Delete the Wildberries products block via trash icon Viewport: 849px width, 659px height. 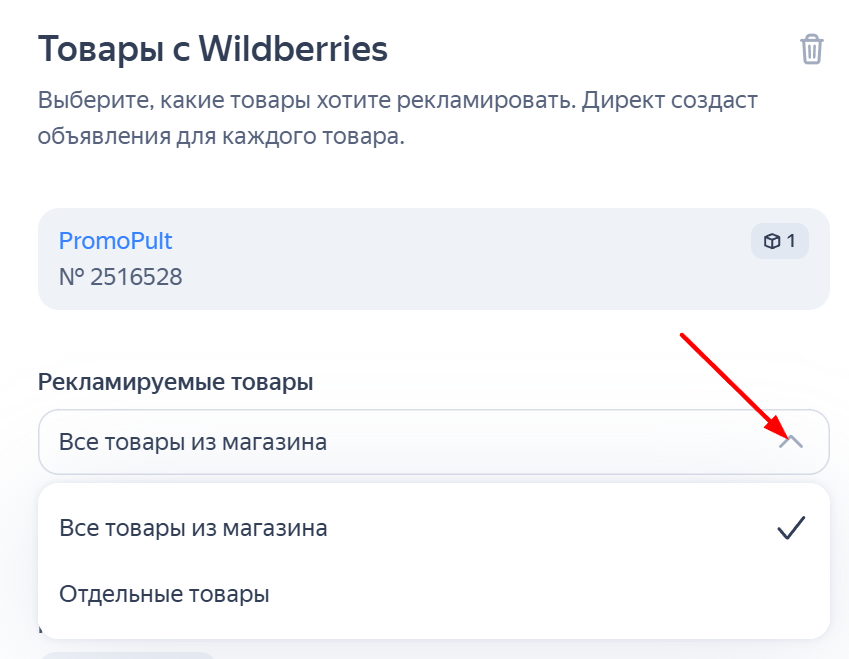pos(812,49)
